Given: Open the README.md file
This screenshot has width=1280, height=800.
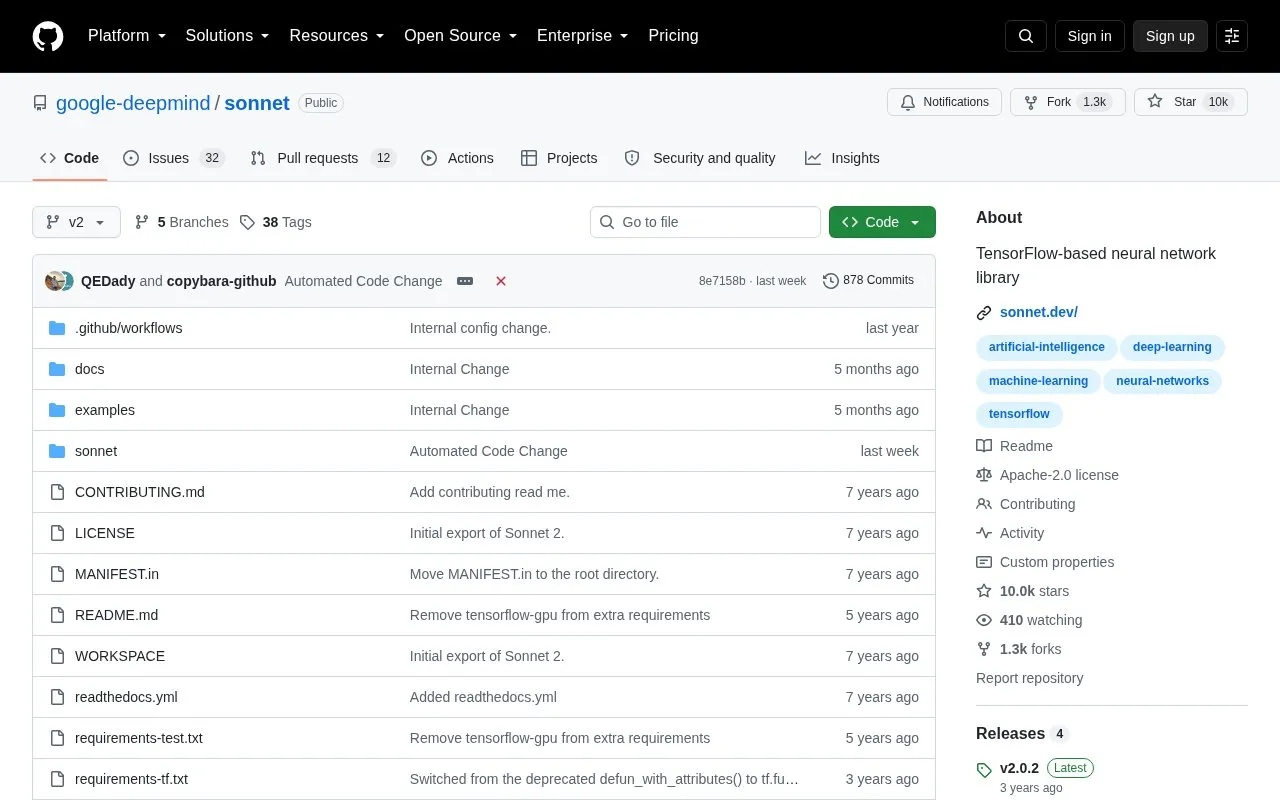Looking at the screenshot, I should tap(116, 615).
